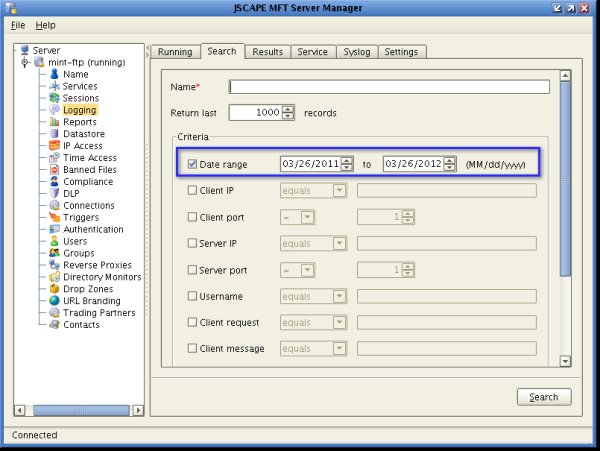Check the Client message checkbox
Viewport: 600px width, 451px height.
[192, 348]
